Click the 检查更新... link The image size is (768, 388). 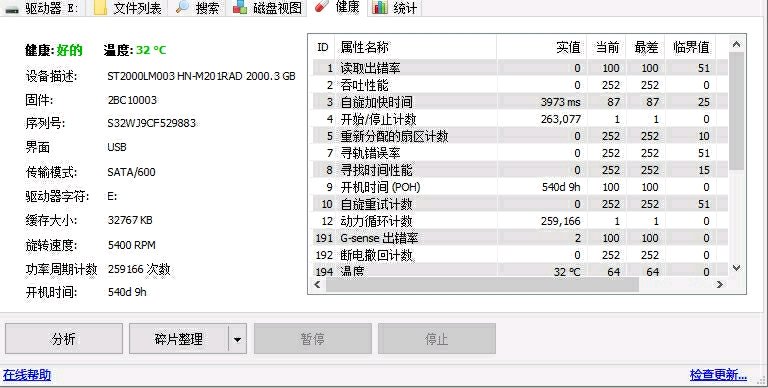(718, 375)
